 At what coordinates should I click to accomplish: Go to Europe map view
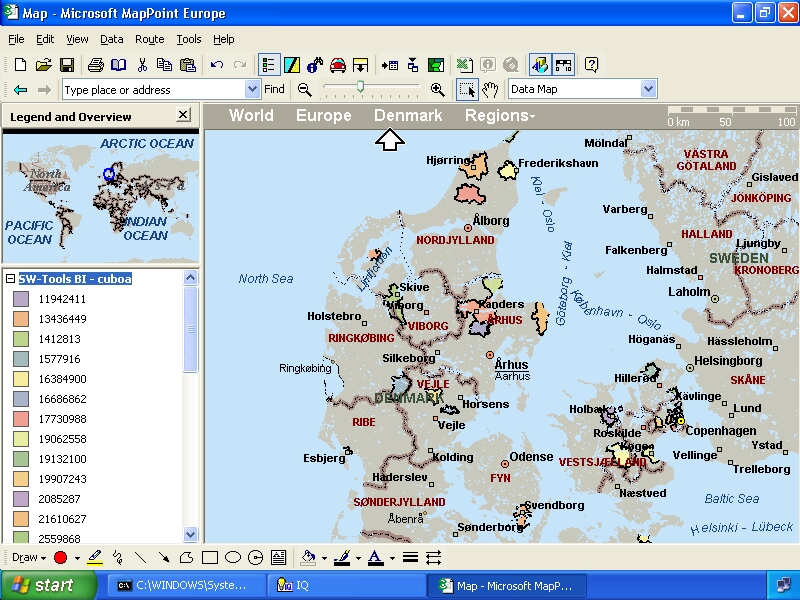323,115
